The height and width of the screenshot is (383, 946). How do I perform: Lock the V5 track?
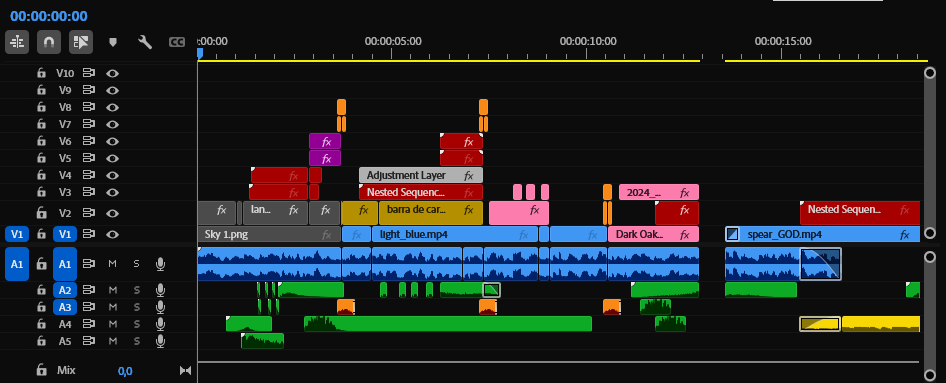pos(41,158)
